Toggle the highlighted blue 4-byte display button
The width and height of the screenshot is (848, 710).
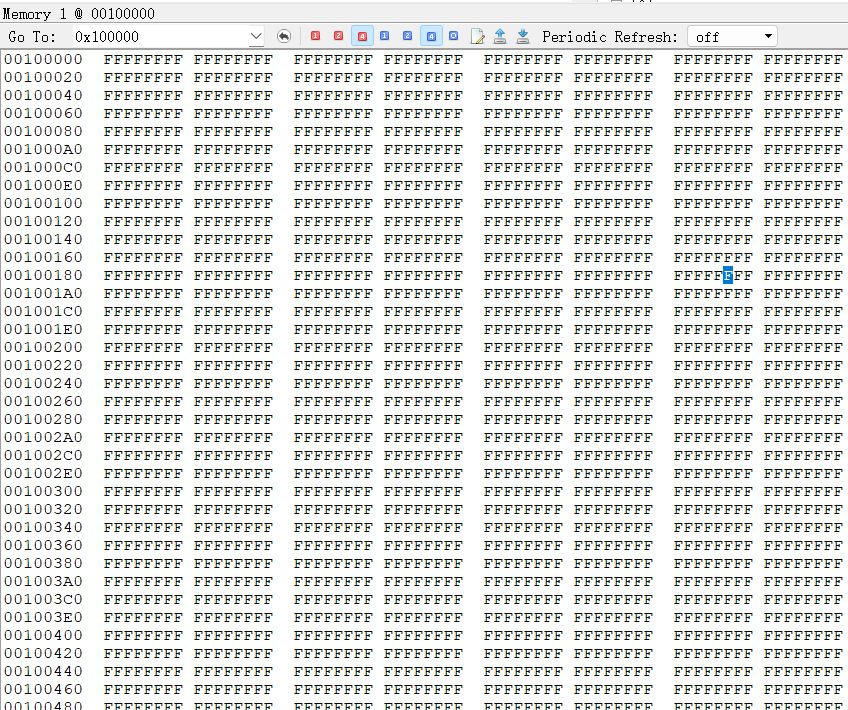(431, 36)
